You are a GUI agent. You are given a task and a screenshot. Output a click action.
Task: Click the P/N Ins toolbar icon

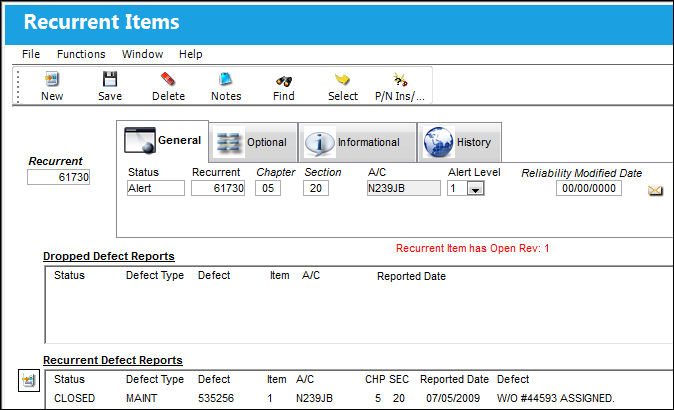coord(400,80)
